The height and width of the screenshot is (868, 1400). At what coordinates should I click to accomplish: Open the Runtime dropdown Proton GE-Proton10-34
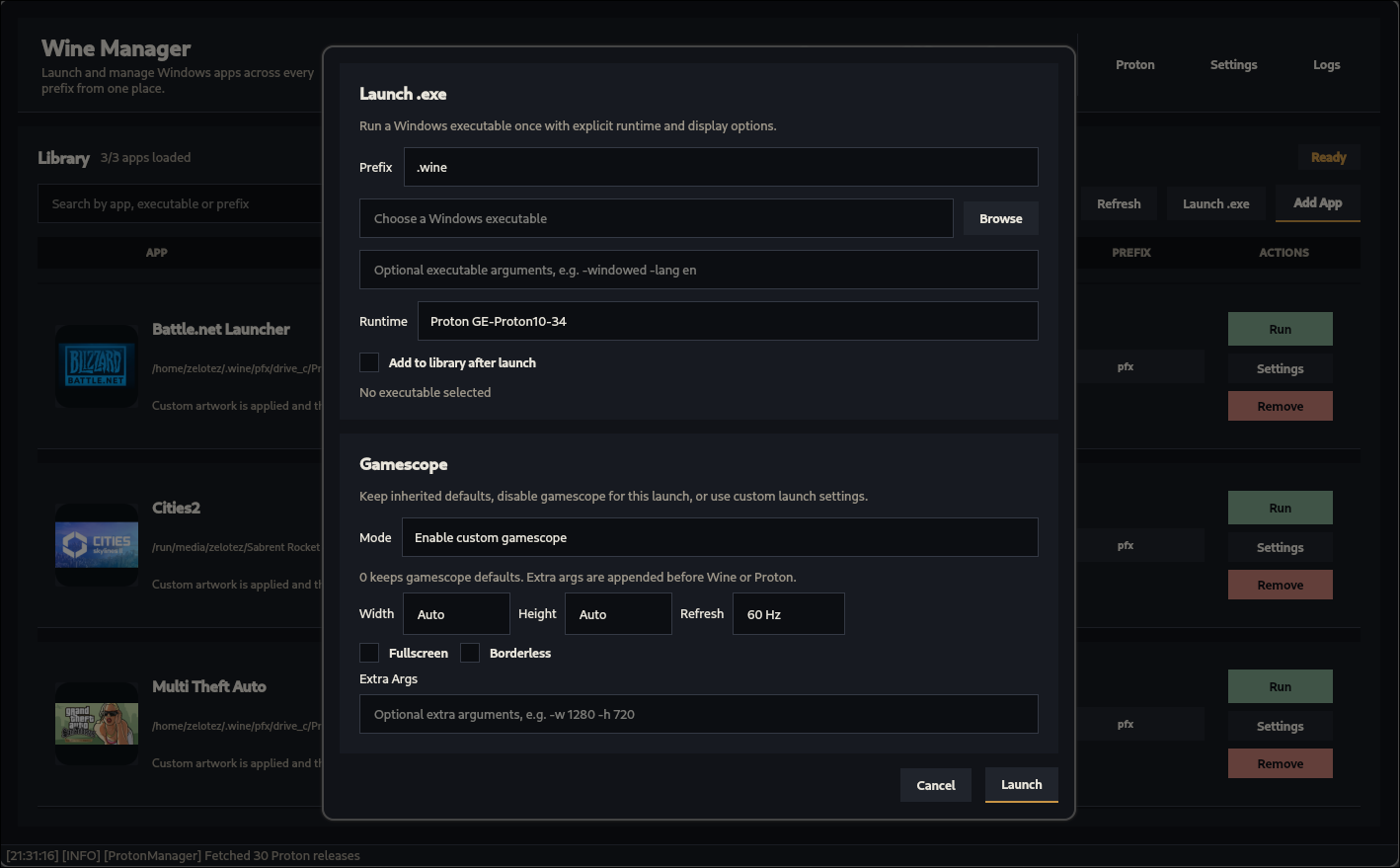tap(728, 321)
